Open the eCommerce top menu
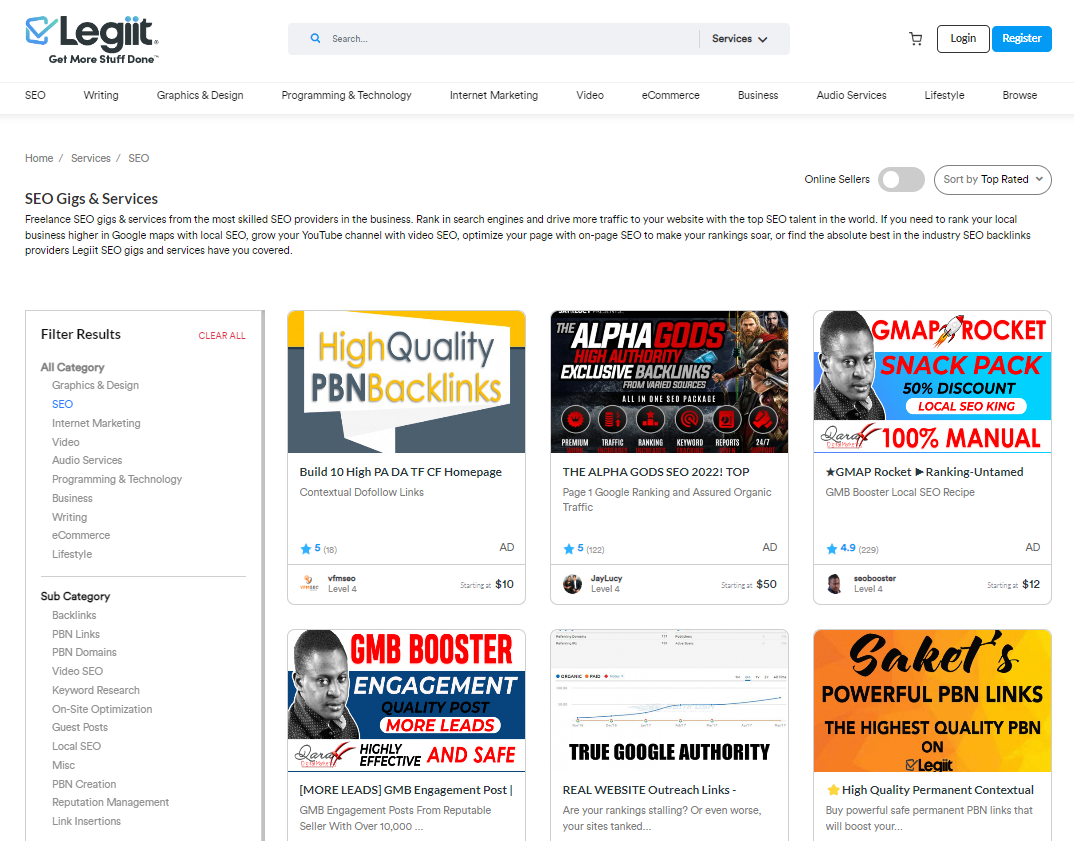 coord(671,95)
